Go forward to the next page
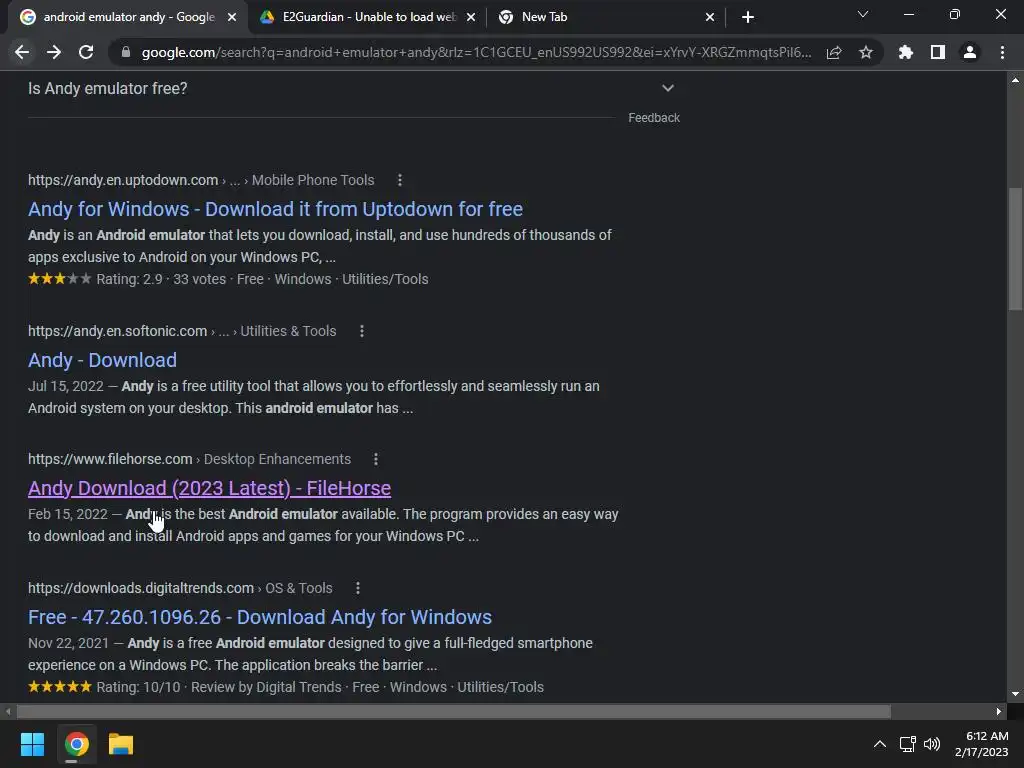 (54, 52)
